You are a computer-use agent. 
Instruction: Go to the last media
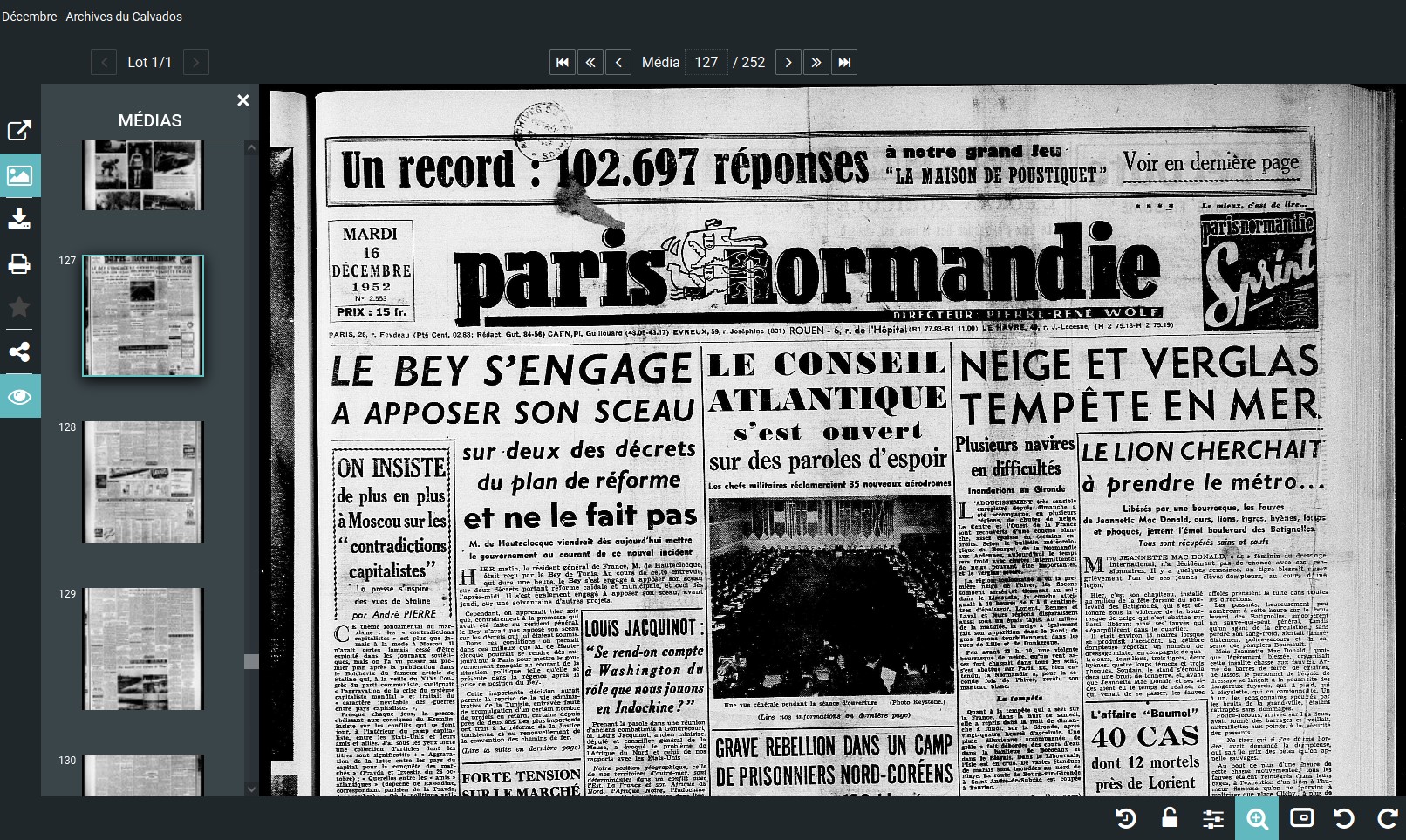pos(844,62)
